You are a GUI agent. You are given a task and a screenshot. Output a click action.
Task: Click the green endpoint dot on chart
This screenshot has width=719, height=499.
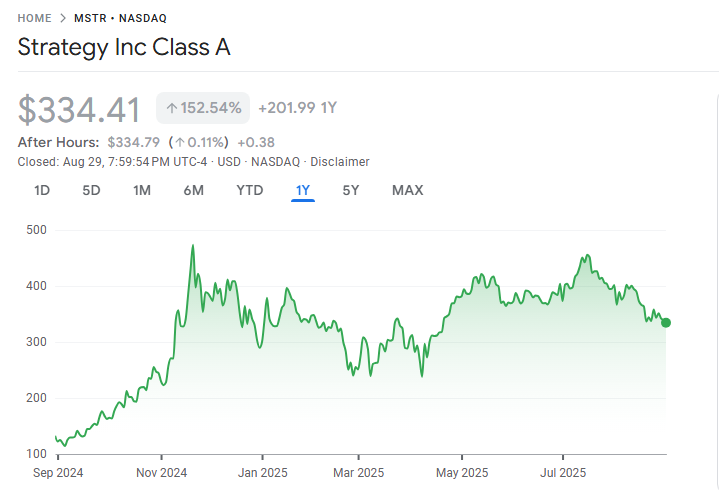tap(666, 322)
